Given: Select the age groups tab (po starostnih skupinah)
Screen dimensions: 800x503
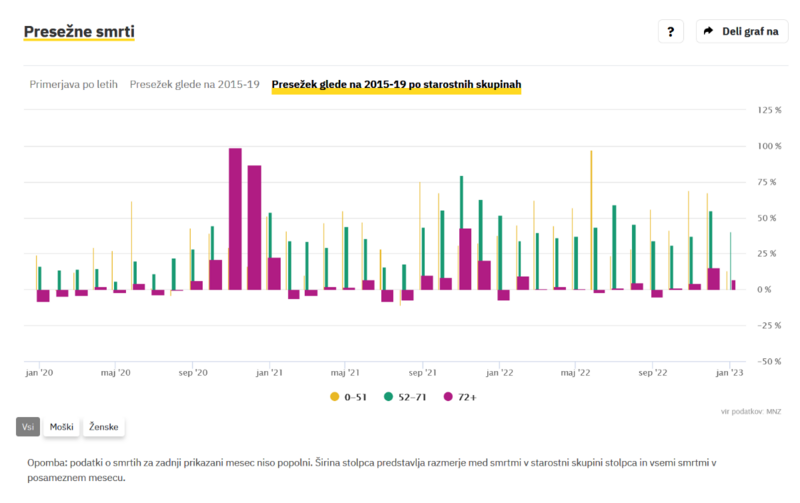Looking at the screenshot, I should coord(396,85).
